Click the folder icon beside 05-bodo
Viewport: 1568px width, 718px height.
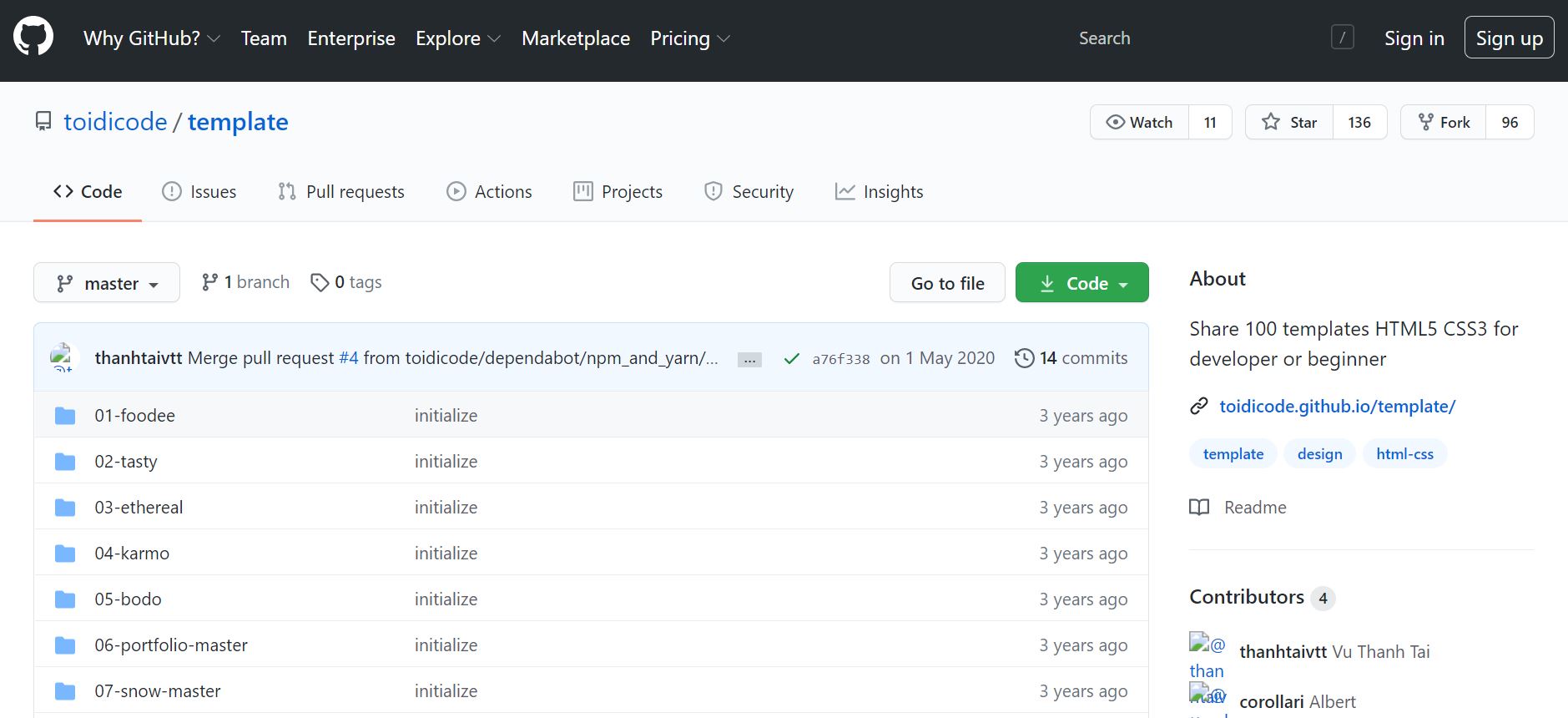(65, 599)
